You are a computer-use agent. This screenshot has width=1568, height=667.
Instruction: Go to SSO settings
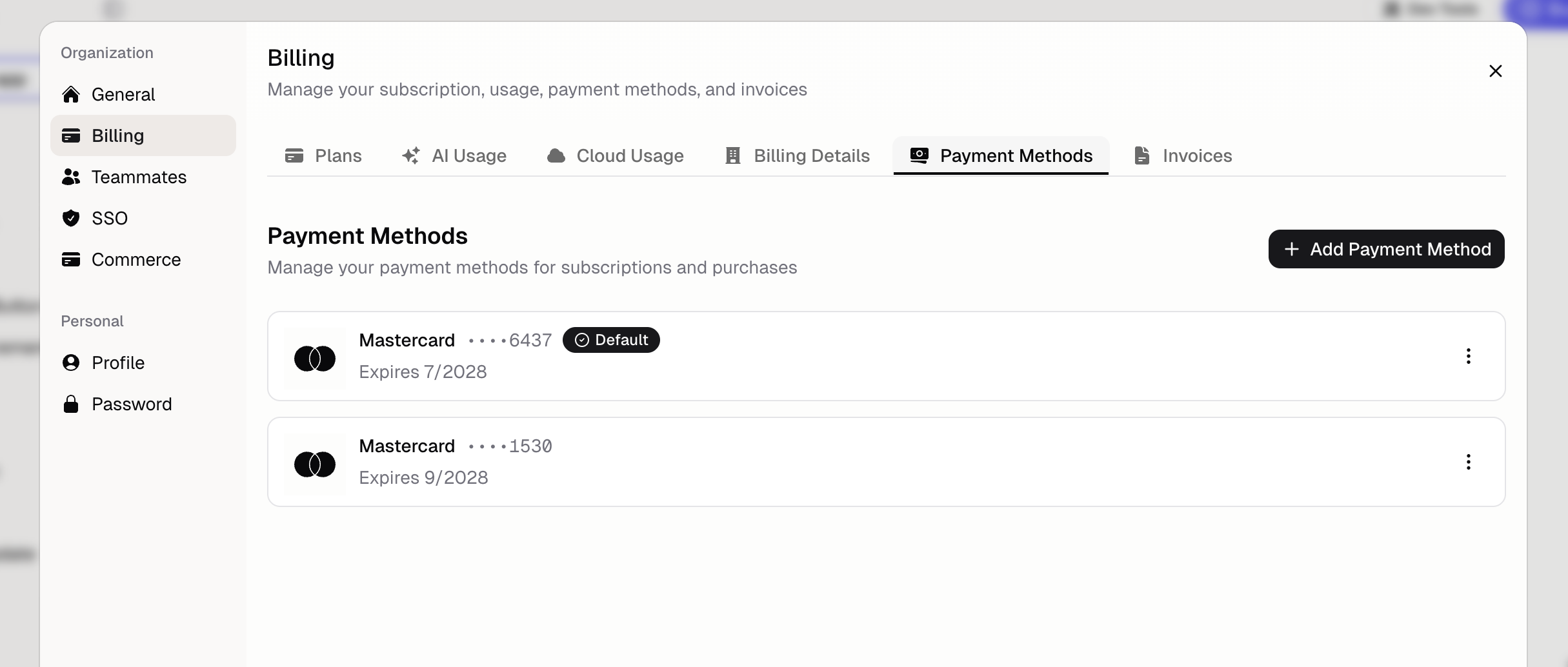point(143,218)
